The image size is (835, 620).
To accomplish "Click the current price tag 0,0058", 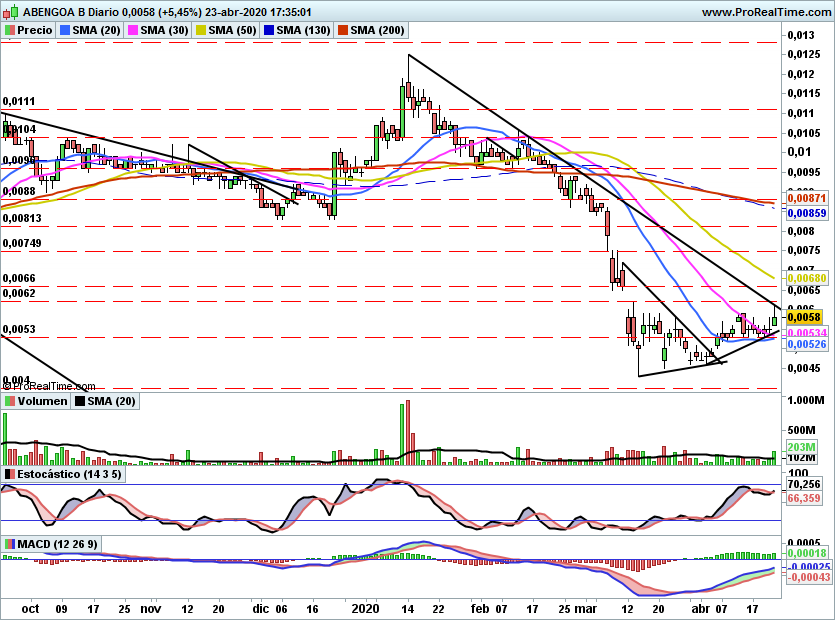I will point(804,317).
